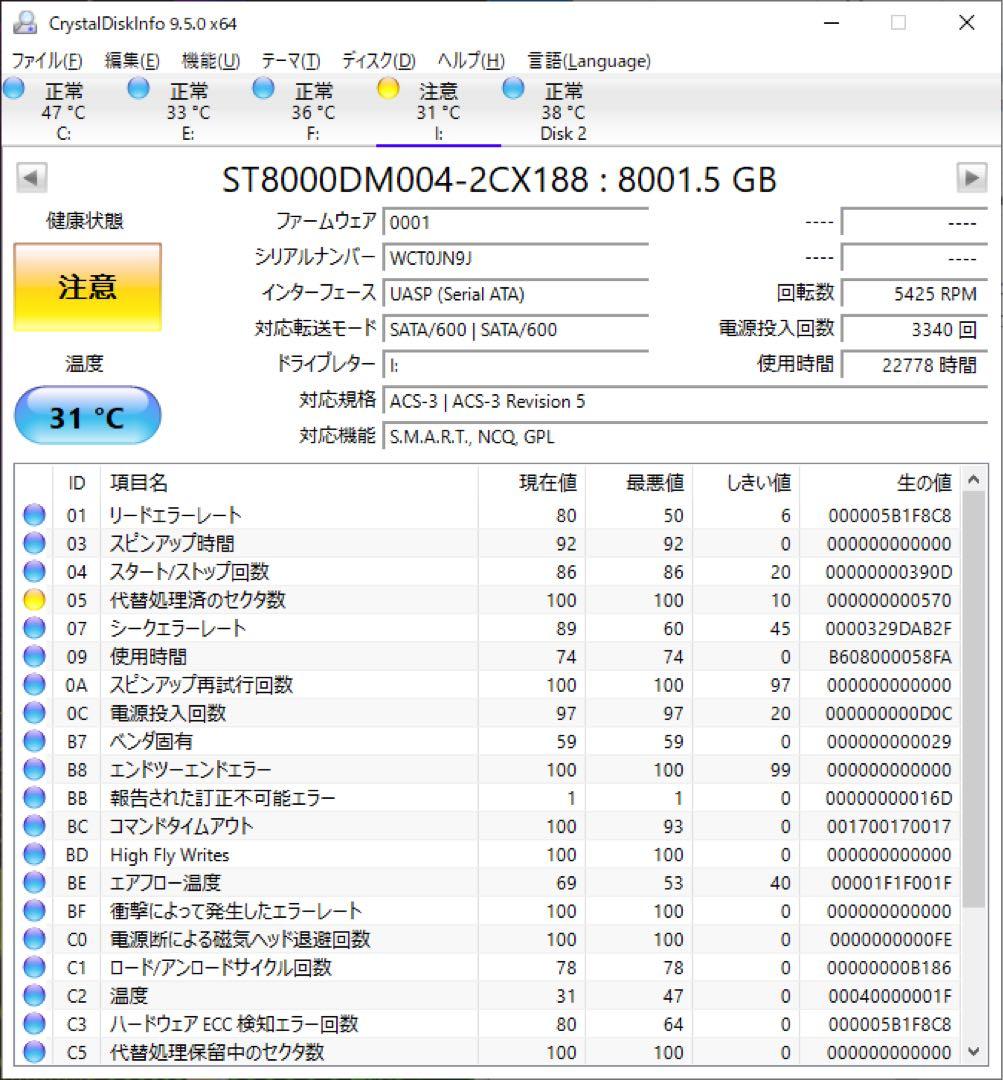Click the yellow dot beside 代替処理済のセクタ数
1003x1080 pixels.
point(35,600)
